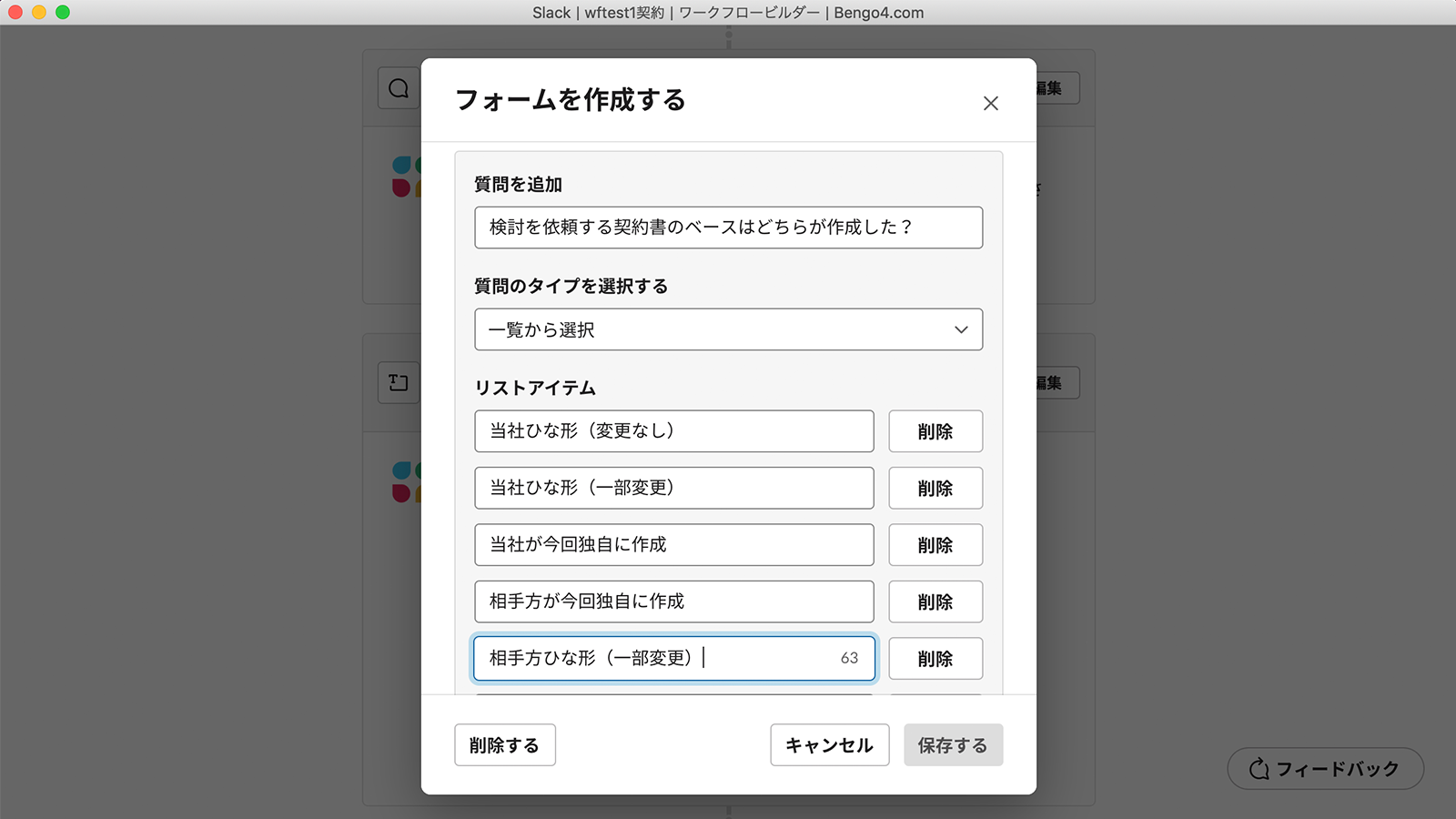The width and height of the screenshot is (1456, 819).
Task: Close the フォームを作成する dialog with the X
Action: pos(990,104)
